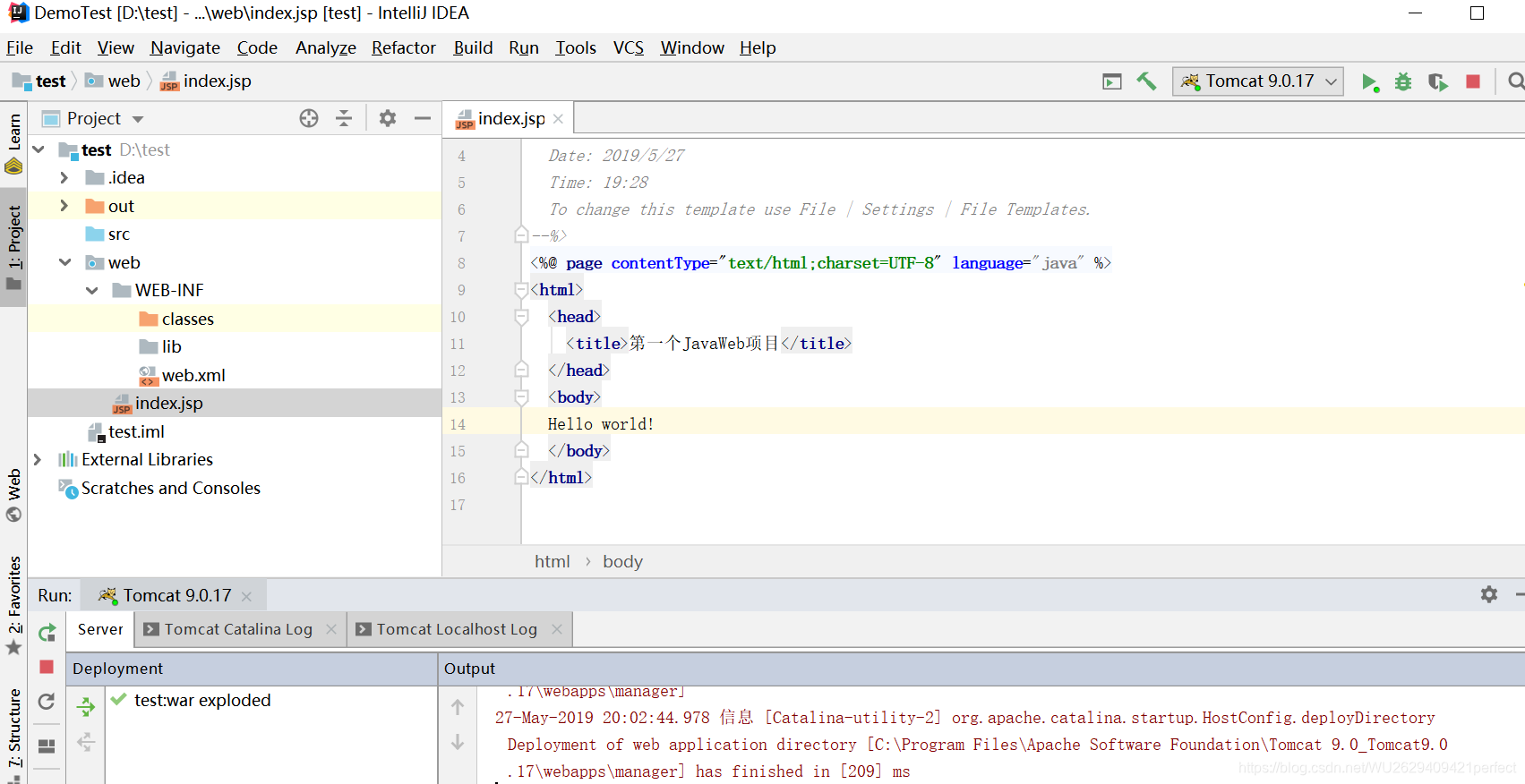The image size is (1525, 784).
Task: Hide the Project tool window
Action: 423,118
